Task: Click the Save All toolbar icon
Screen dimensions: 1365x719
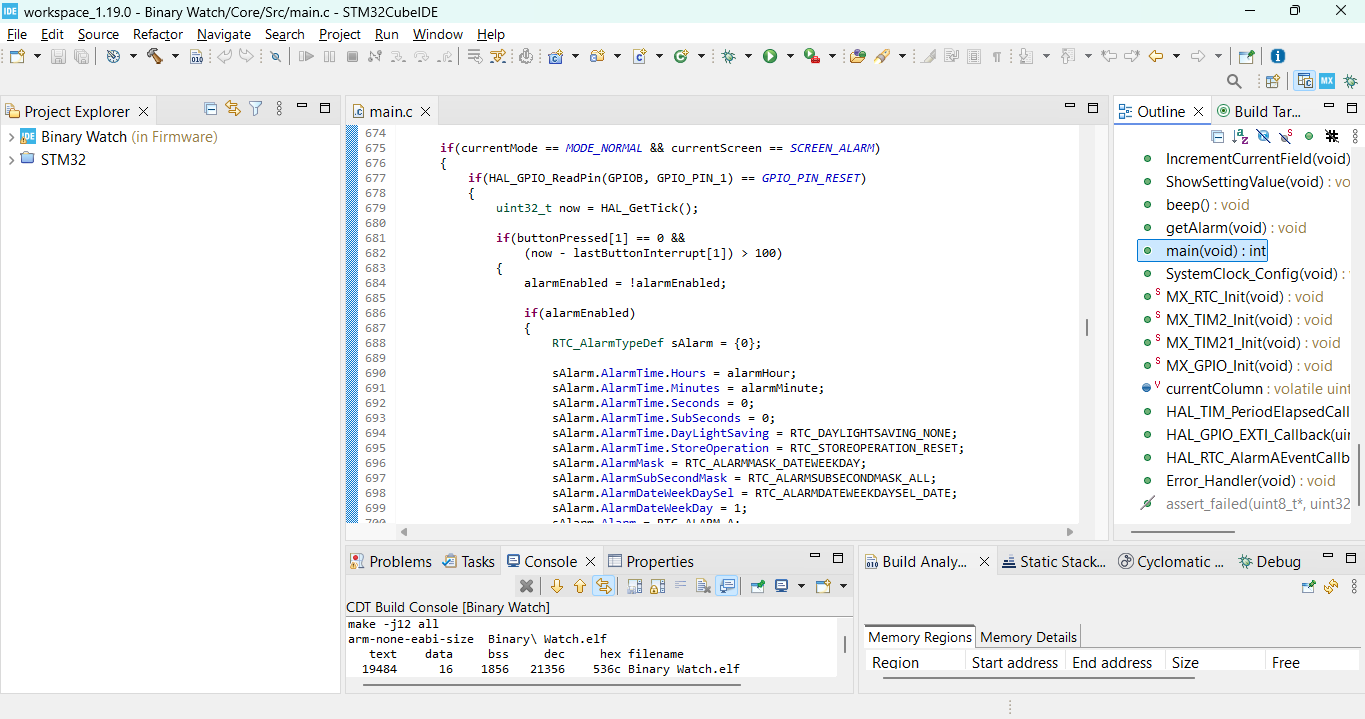Action: pyautogui.click(x=81, y=56)
